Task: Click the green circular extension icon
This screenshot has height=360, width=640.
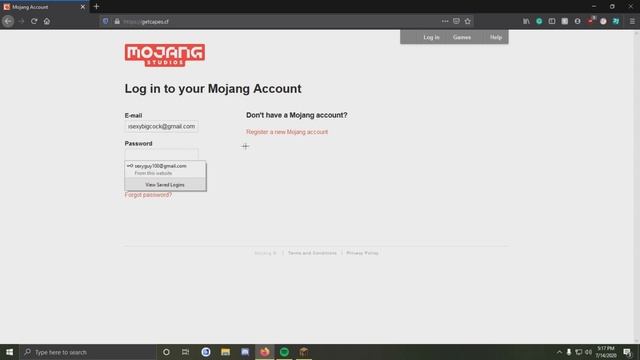Action: (x=539, y=21)
